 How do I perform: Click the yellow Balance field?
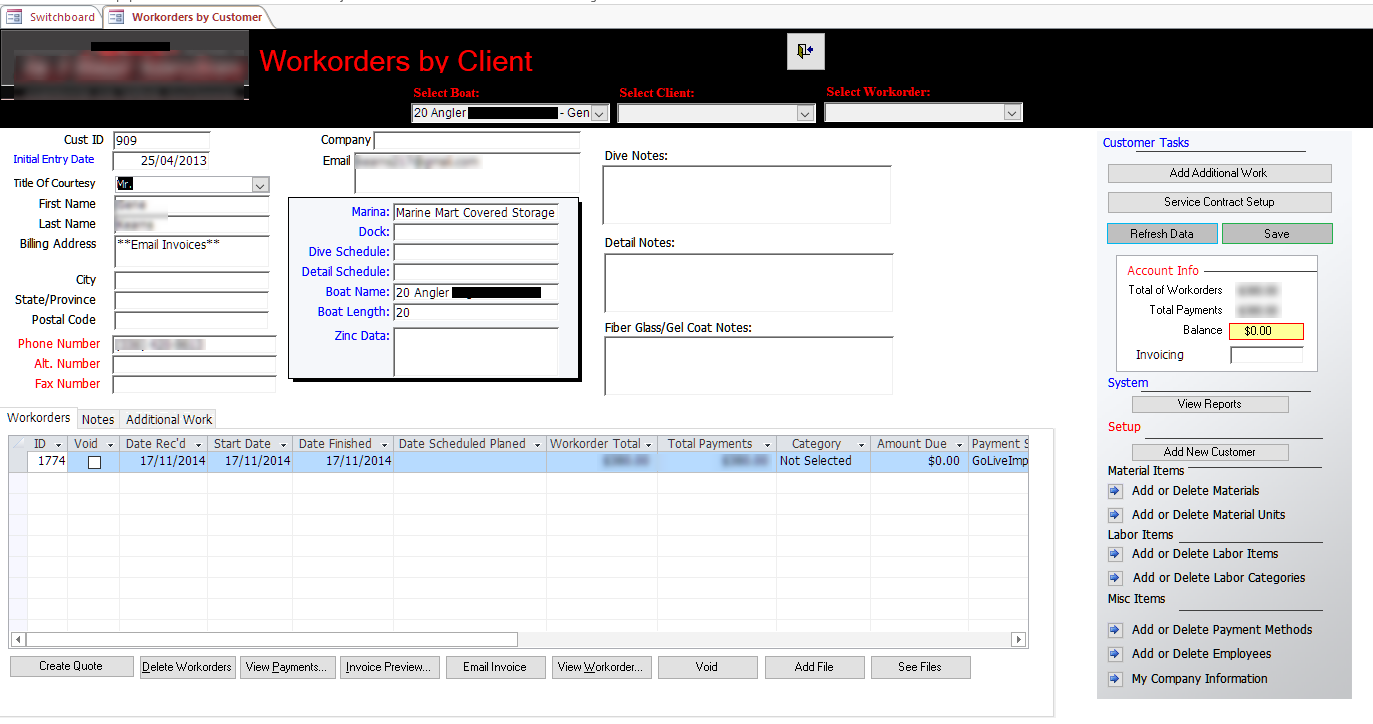click(x=1266, y=331)
